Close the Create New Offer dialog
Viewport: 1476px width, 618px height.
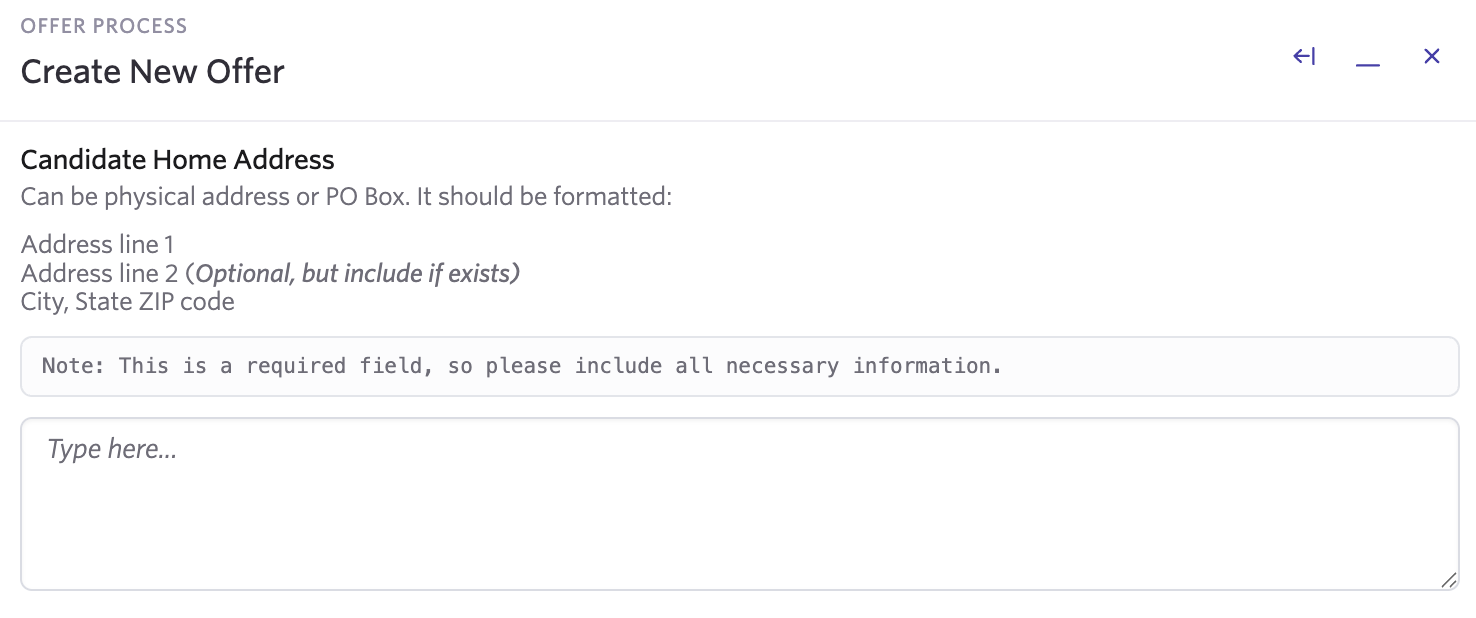pyautogui.click(x=1431, y=57)
